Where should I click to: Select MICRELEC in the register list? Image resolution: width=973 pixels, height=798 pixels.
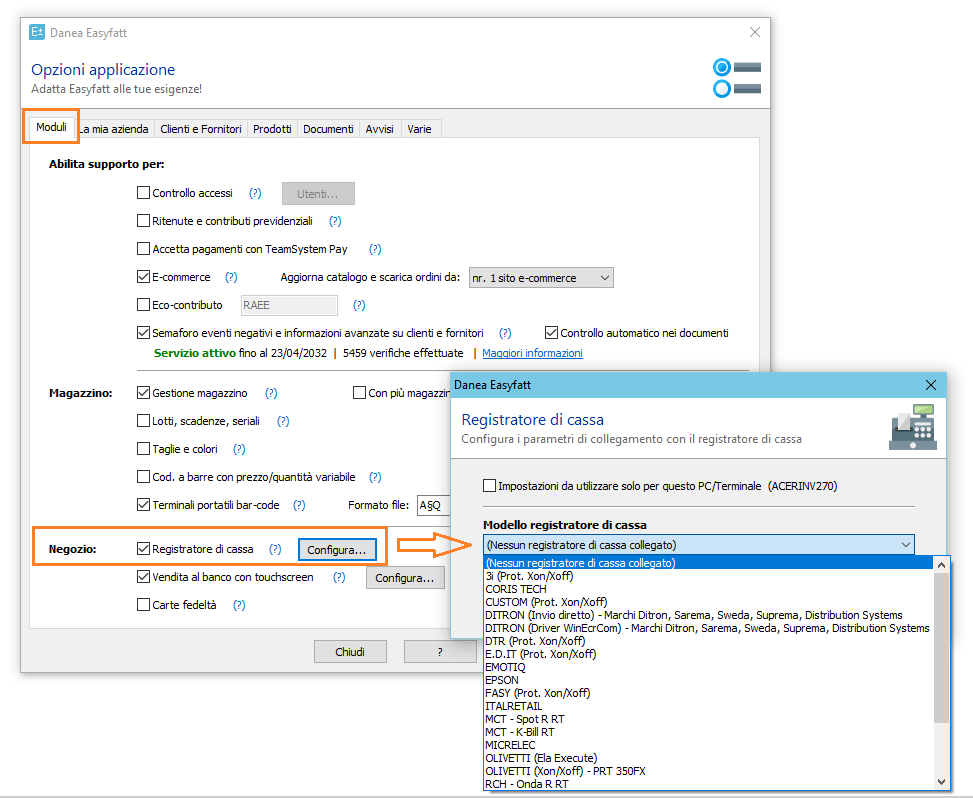coord(708,745)
